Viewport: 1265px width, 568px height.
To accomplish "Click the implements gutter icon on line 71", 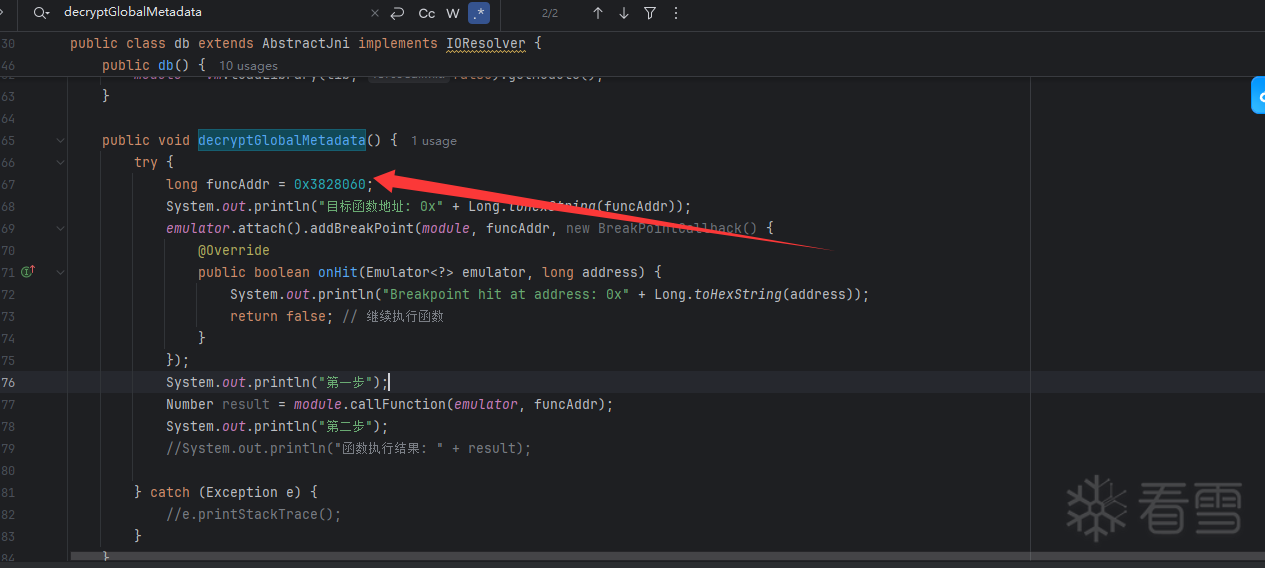I will (x=28, y=272).
